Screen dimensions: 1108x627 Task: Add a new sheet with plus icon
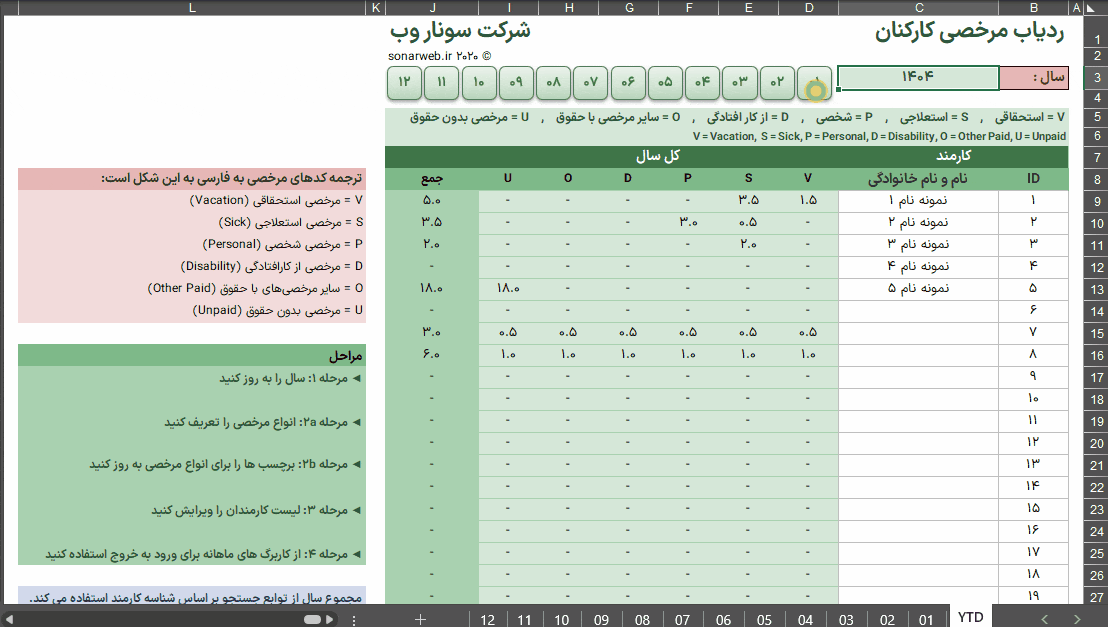pyautogui.click(x=420, y=619)
